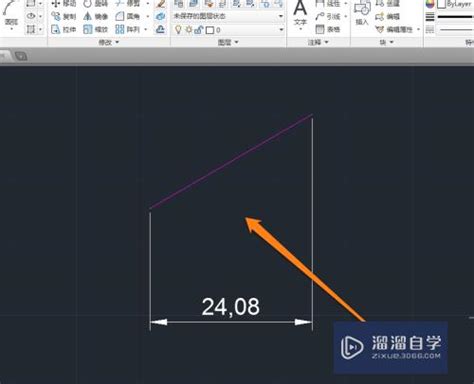Open the lineweight thick line dropdown
This screenshot has height=384, width=474.
456,17
